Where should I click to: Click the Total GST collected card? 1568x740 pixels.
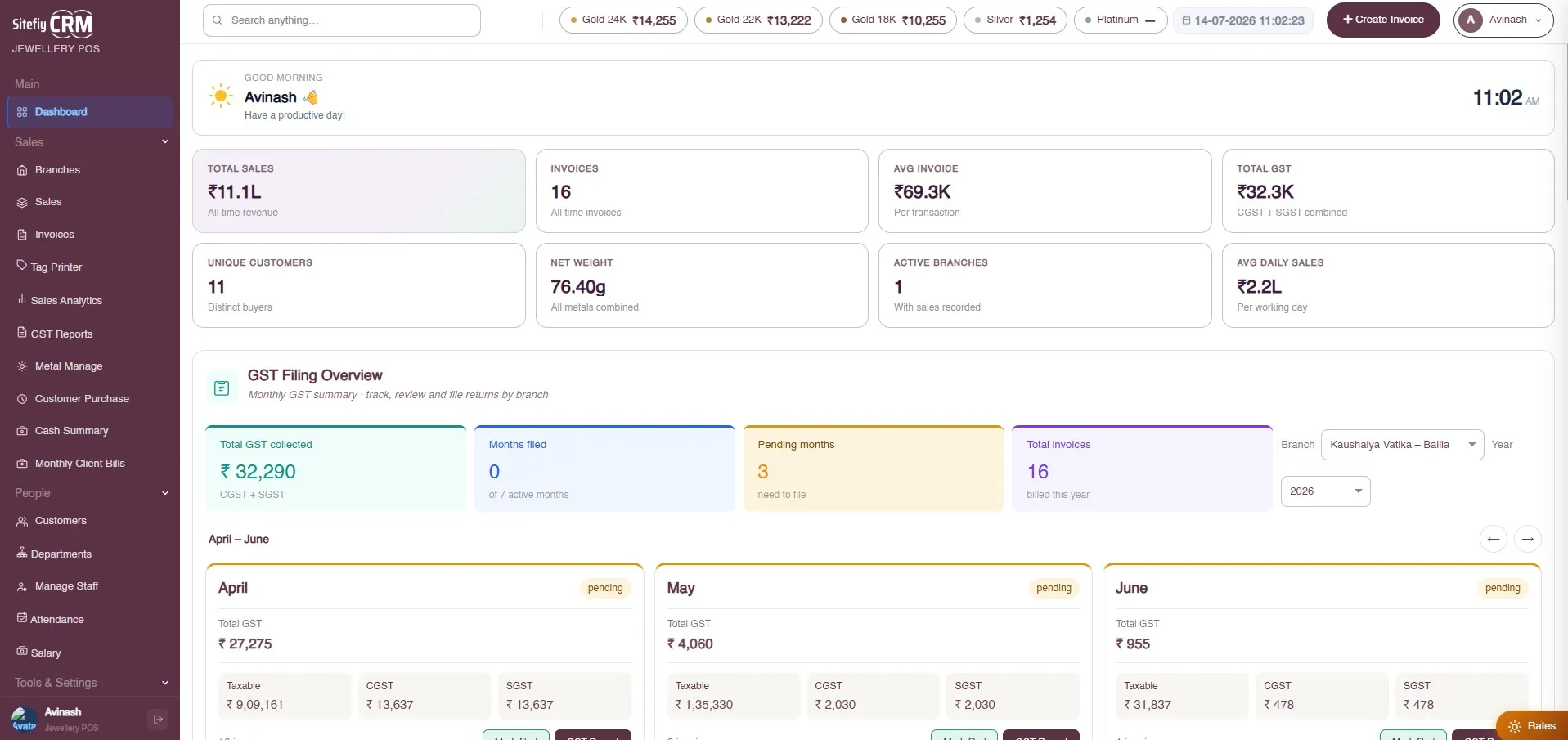335,469
